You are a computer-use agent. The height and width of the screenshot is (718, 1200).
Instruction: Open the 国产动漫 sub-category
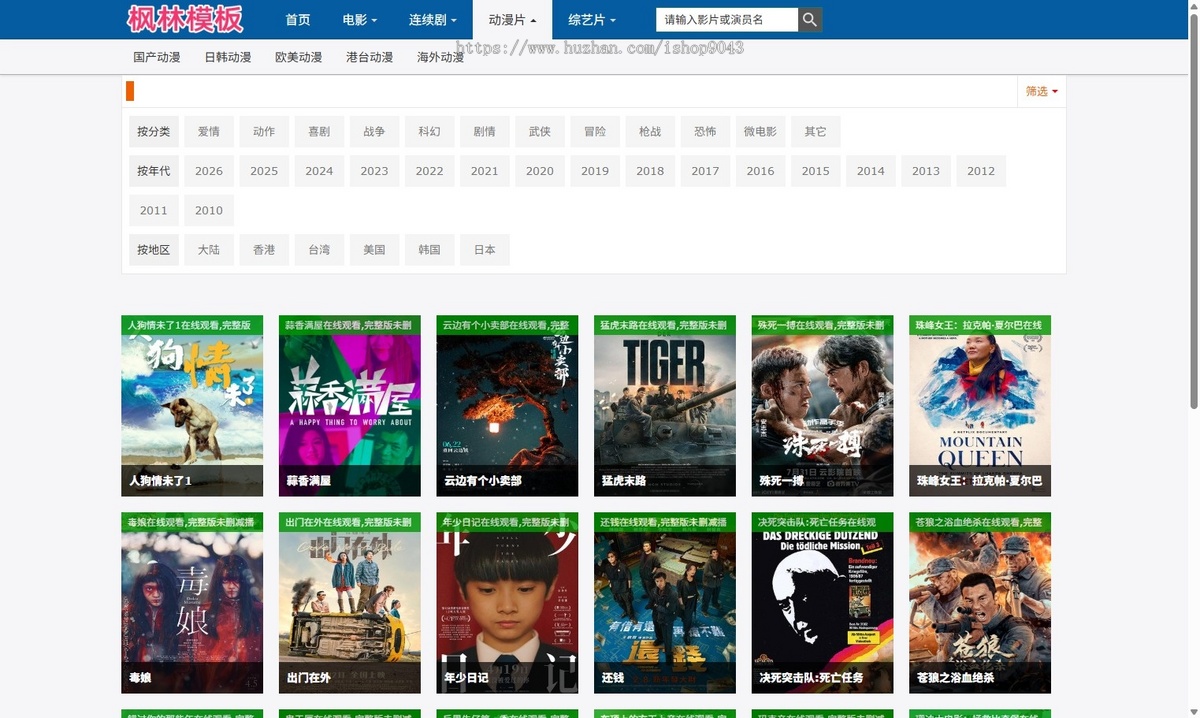pyautogui.click(x=157, y=57)
